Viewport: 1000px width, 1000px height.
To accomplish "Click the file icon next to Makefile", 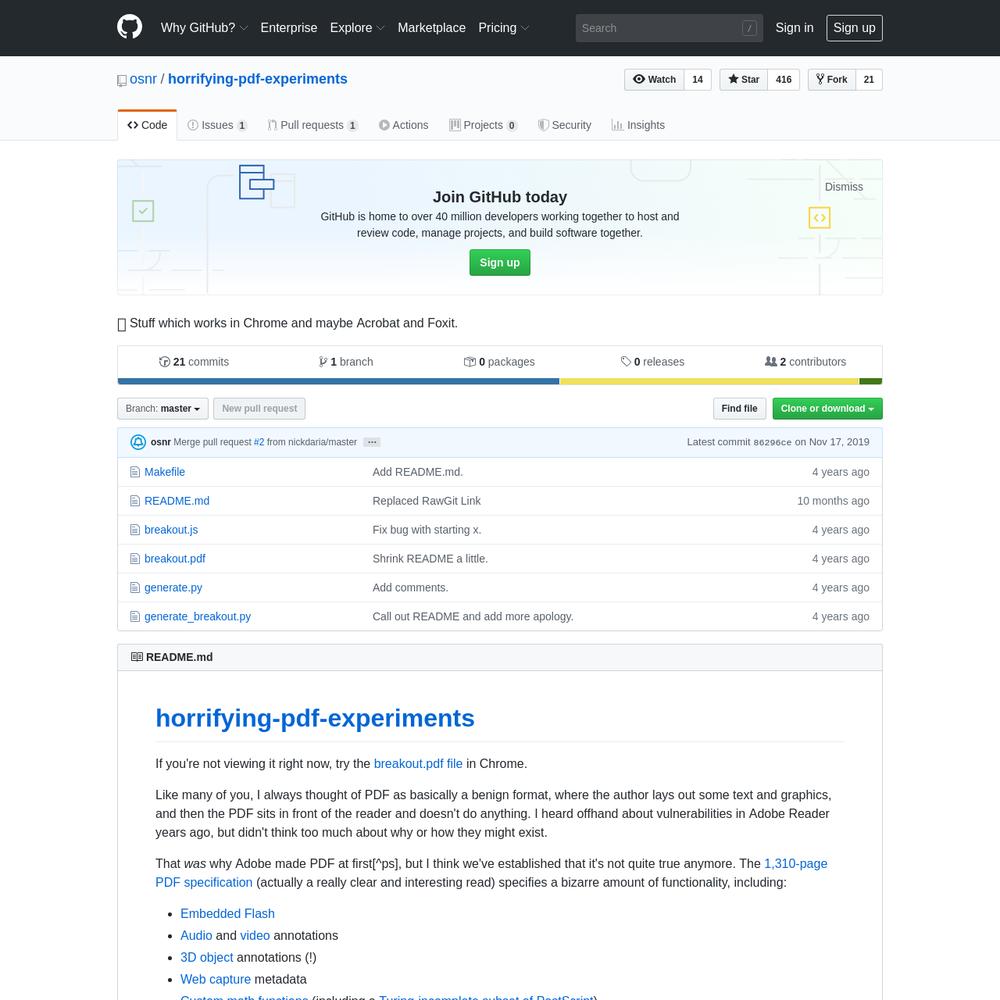I will pyautogui.click(x=135, y=472).
